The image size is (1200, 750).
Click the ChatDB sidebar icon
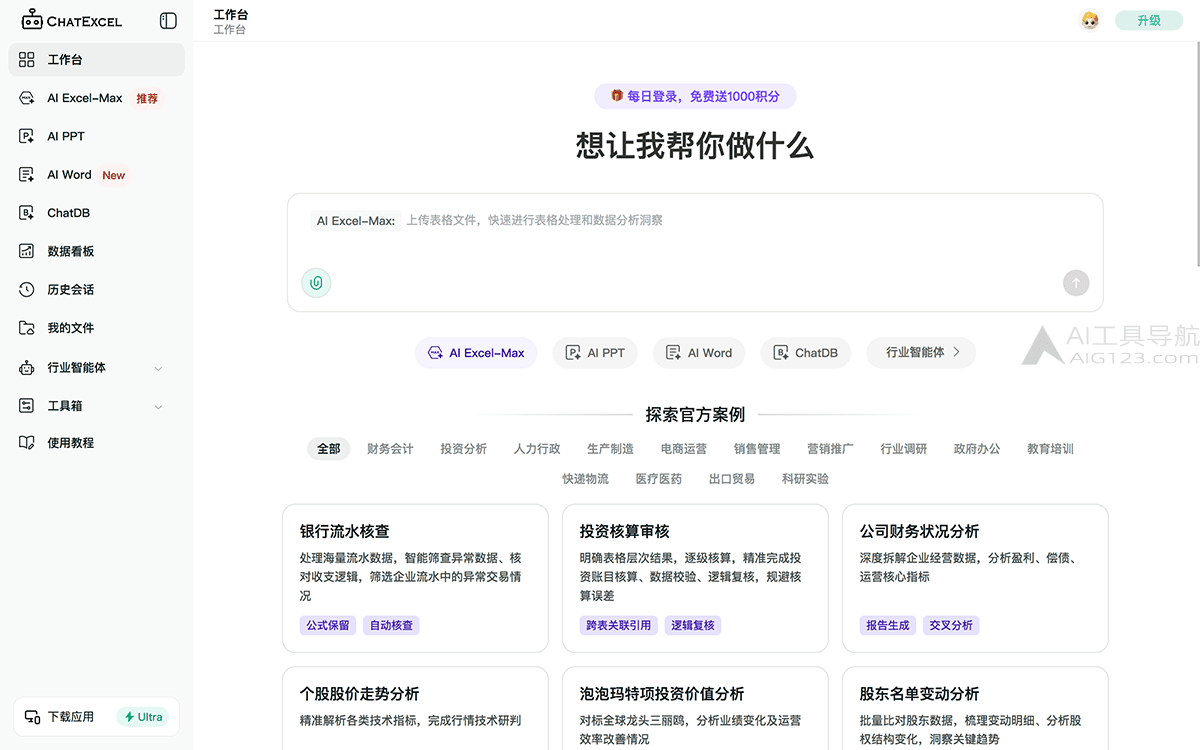tap(27, 213)
